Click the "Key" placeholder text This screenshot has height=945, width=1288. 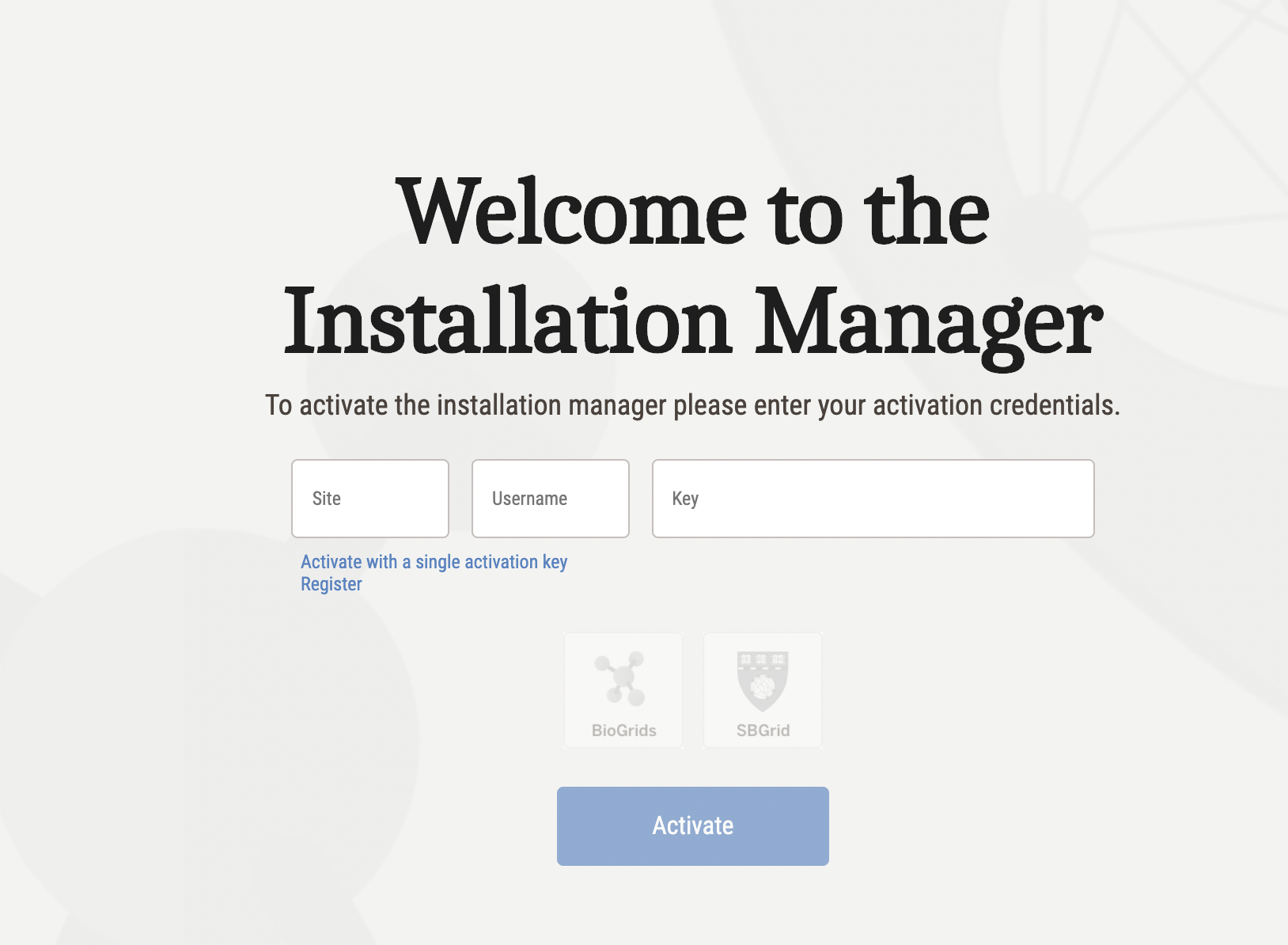click(x=685, y=499)
